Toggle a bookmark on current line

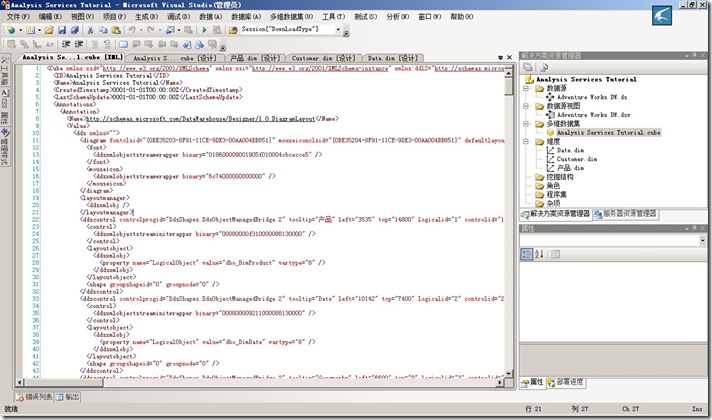point(123,44)
